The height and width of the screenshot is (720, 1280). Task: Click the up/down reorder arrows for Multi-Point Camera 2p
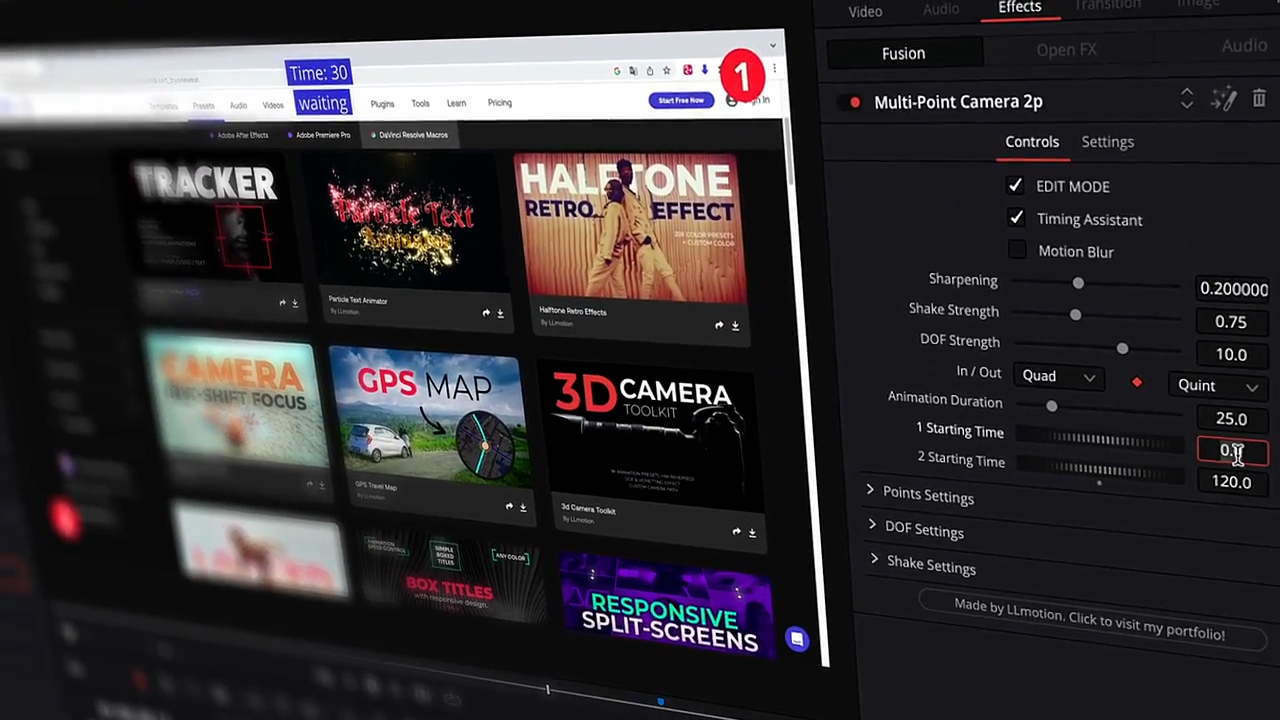[1187, 98]
